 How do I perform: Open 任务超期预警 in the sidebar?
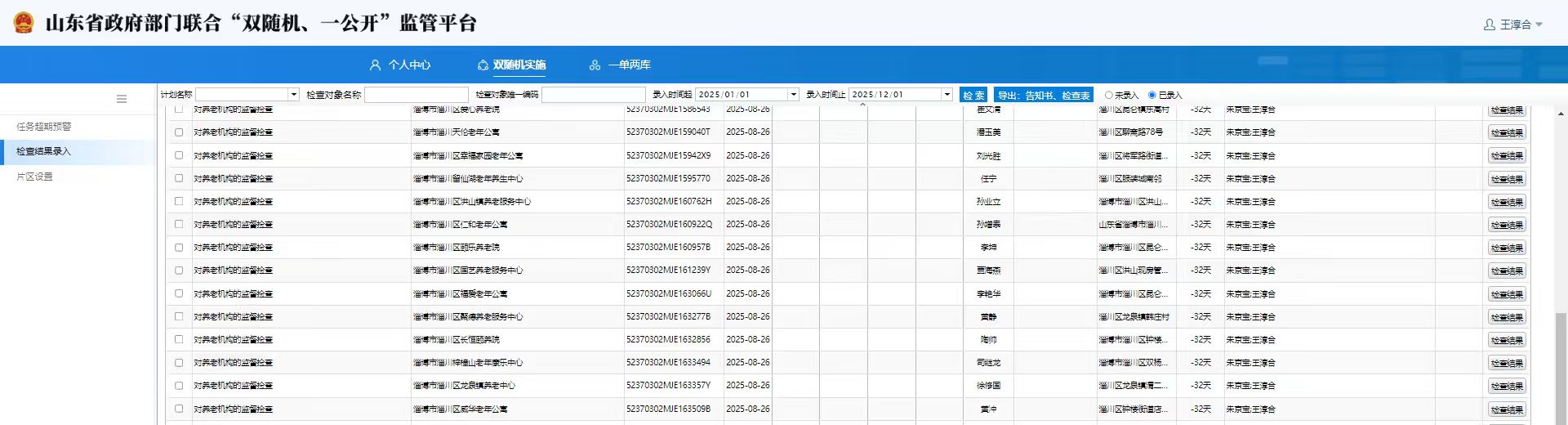click(x=44, y=127)
